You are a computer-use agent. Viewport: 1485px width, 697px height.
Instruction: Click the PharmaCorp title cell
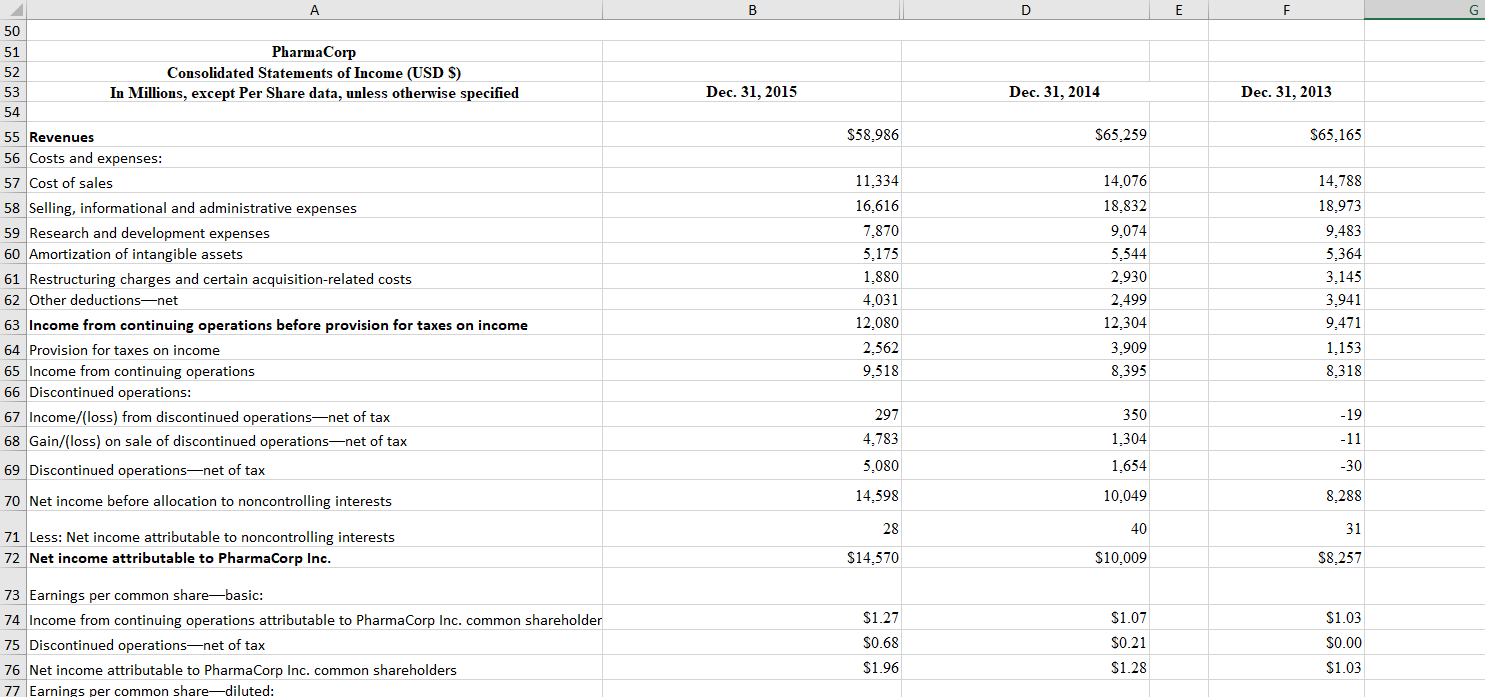pyautogui.click(x=314, y=51)
